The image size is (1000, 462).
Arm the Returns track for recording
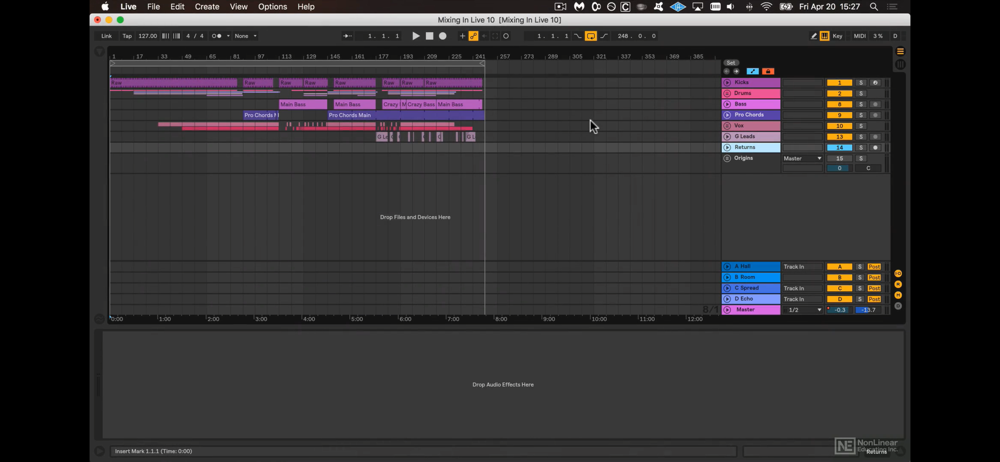tap(875, 148)
